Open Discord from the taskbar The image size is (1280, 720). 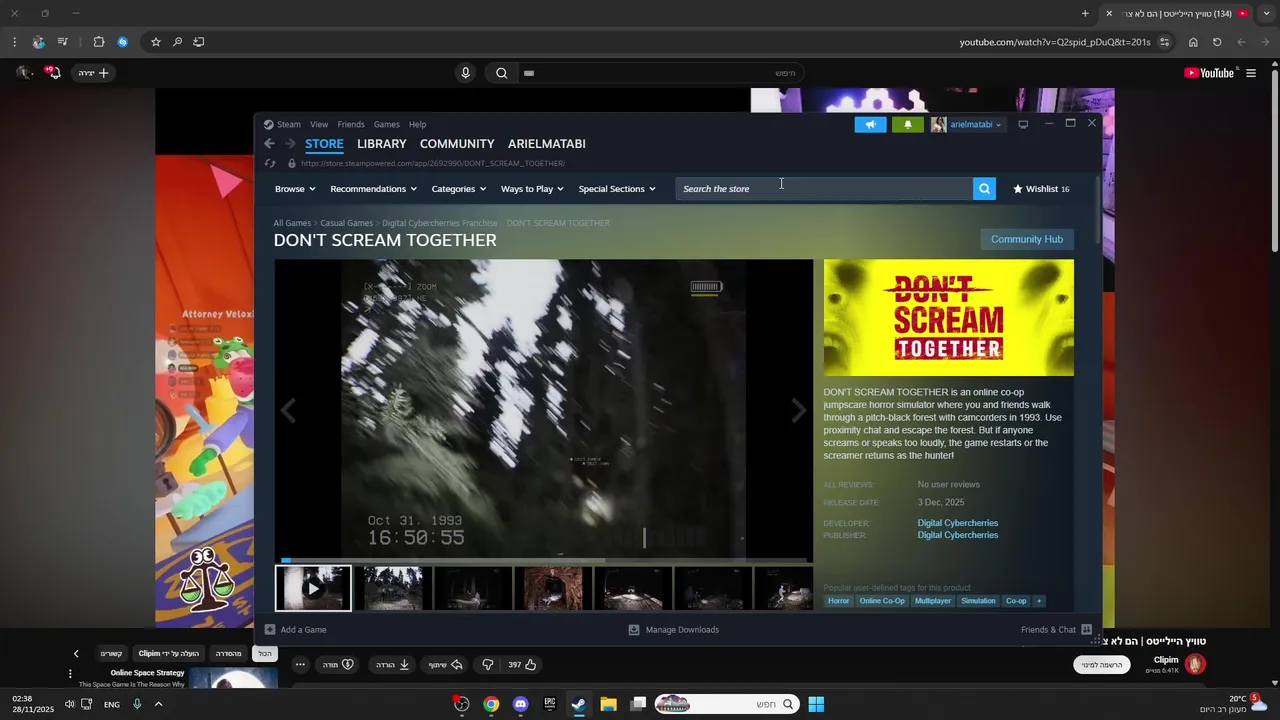(x=520, y=704)
